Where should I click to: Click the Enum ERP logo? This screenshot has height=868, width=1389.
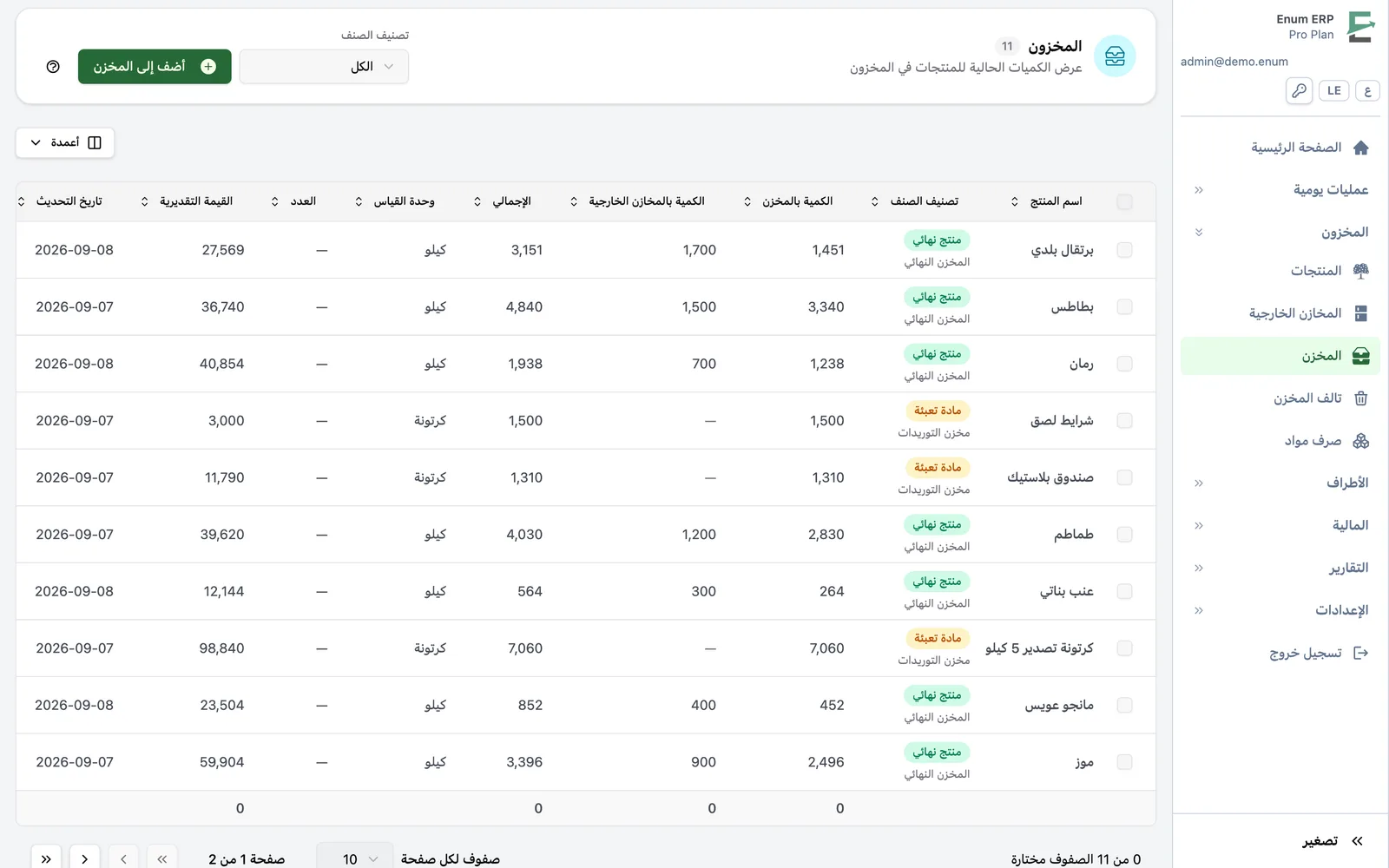coord(1360,27)
